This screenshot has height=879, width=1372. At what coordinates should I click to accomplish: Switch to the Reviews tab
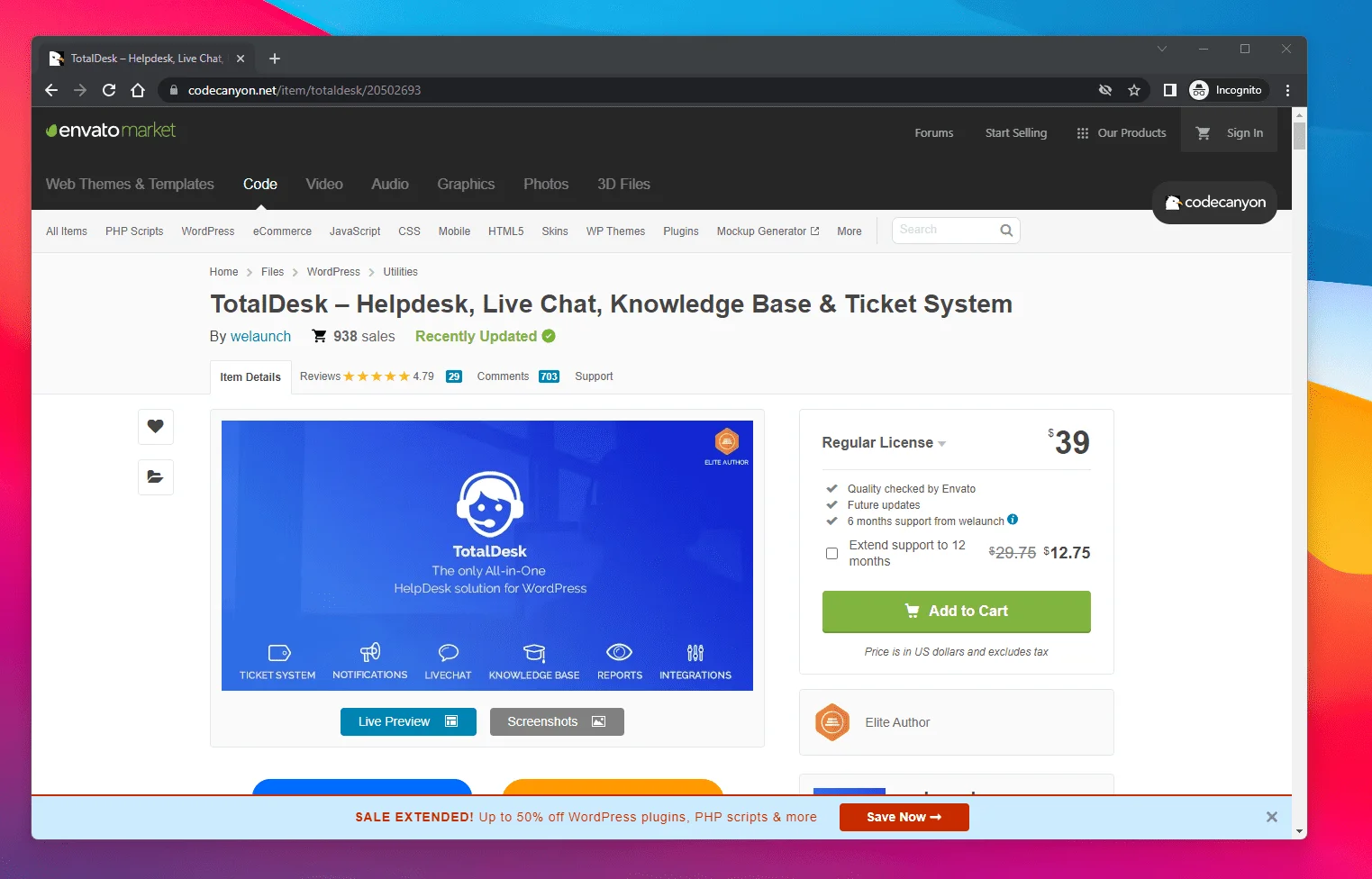(x=320, y=376)
